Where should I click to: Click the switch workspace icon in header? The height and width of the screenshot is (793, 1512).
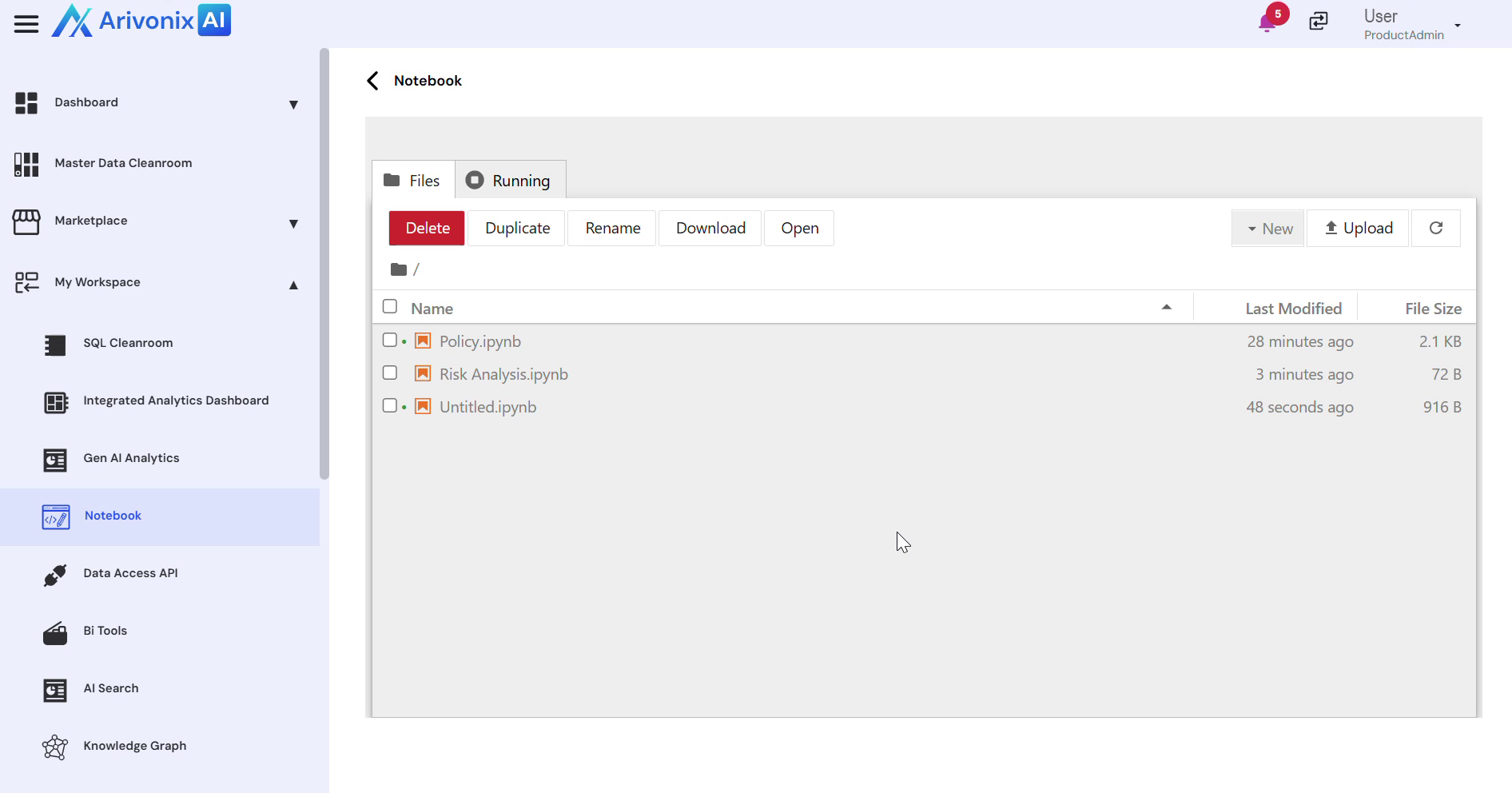pos(1319,22)
